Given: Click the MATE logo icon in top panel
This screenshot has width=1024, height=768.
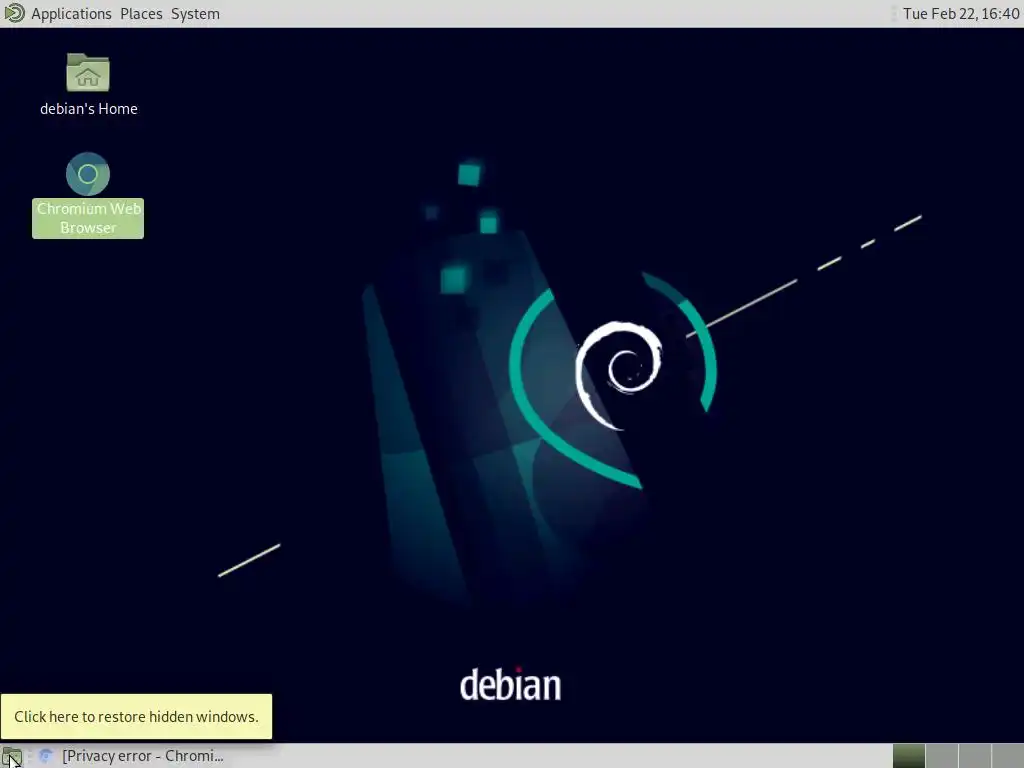Looking at the screenshot, I should [x=14, y=13].
